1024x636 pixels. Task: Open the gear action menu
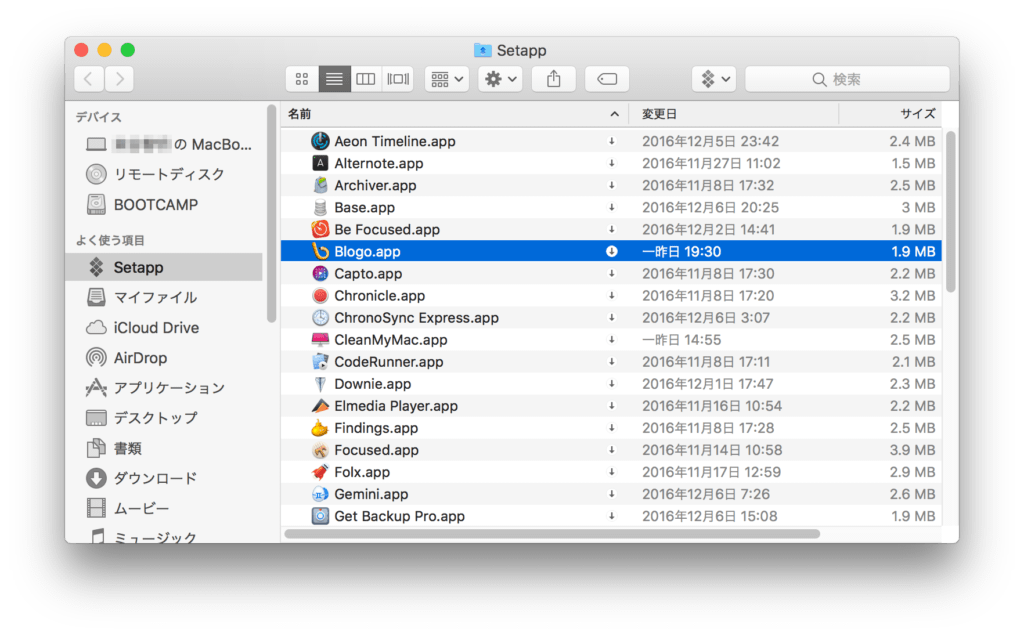point(500,79)
